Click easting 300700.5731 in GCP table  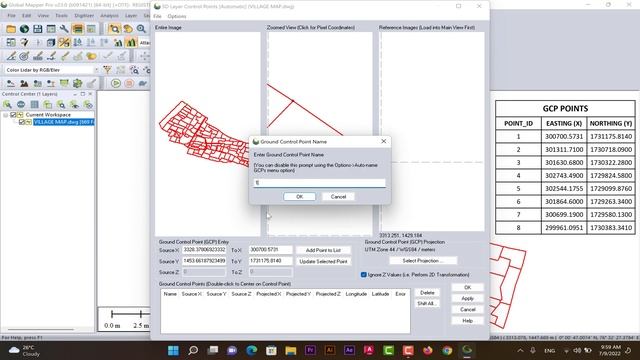pyautogui.click(x=564, y=136)
